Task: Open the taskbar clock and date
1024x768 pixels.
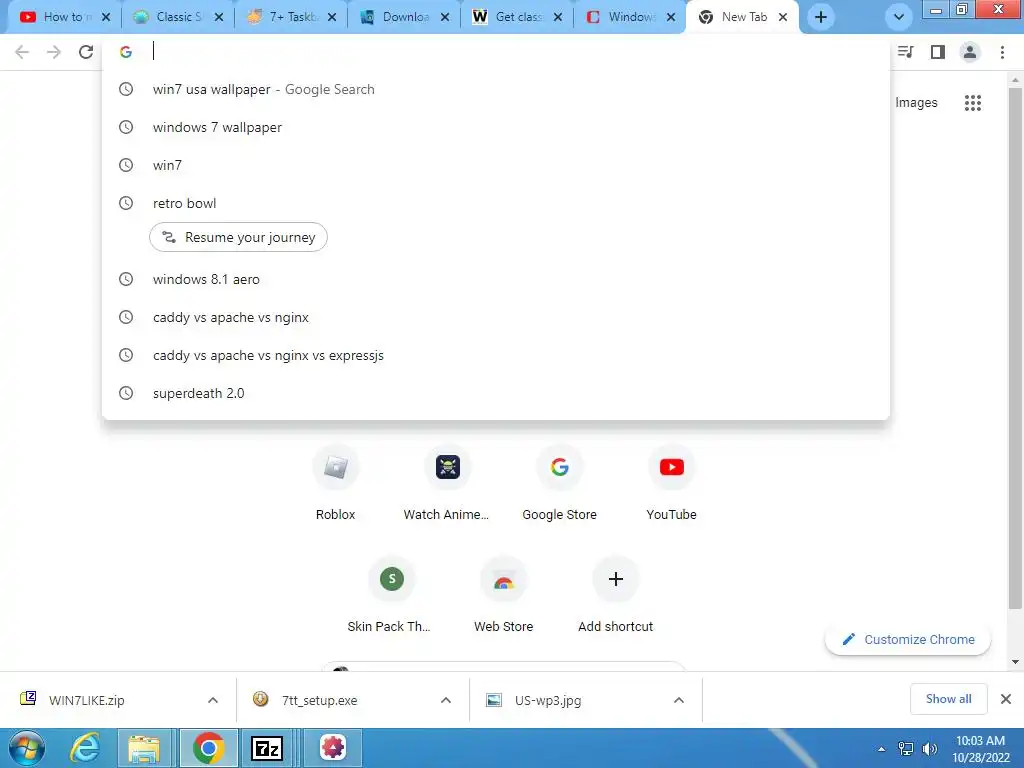Action: pos(980,749)
